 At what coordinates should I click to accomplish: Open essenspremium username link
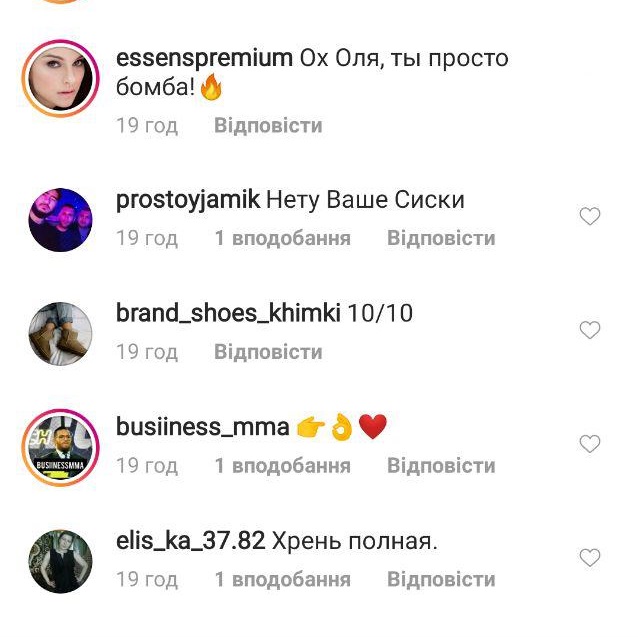pyautogui.click(x=204, y=59)
